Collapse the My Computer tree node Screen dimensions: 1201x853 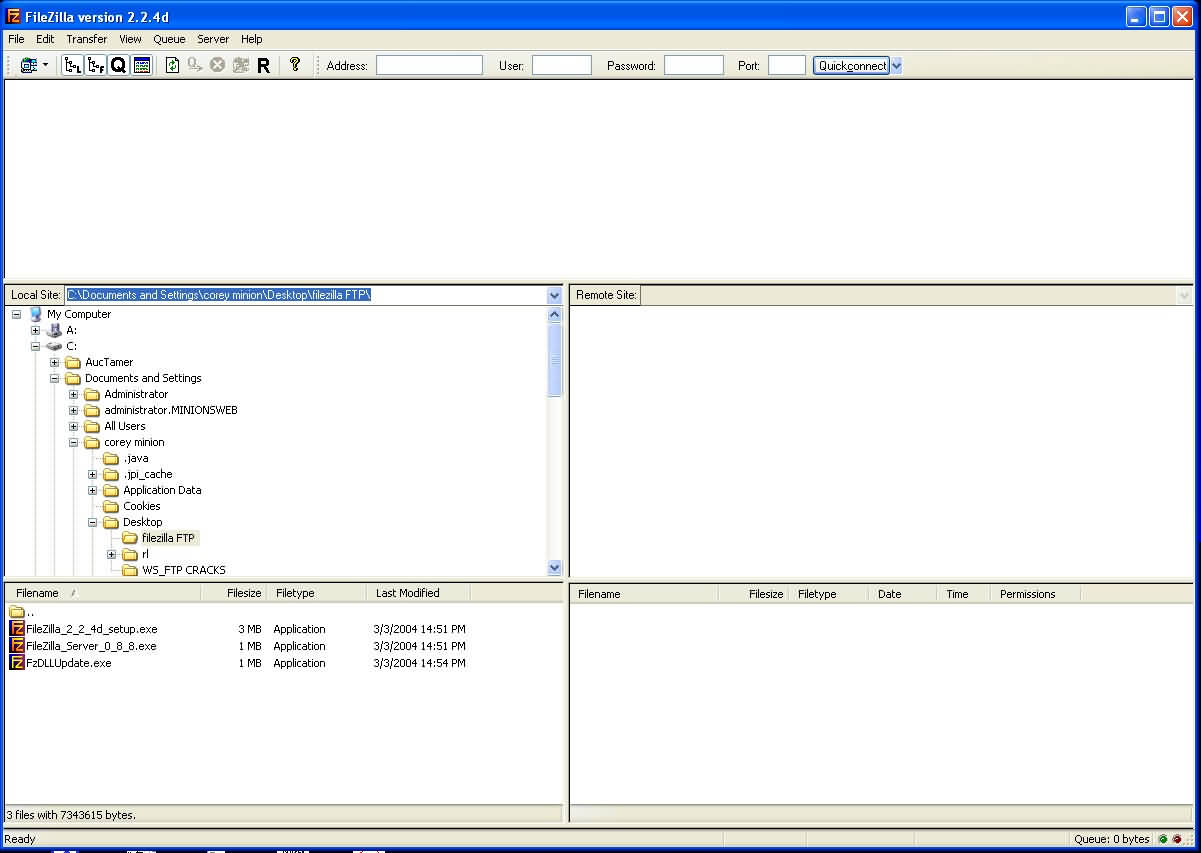click(x=17, y=314)
